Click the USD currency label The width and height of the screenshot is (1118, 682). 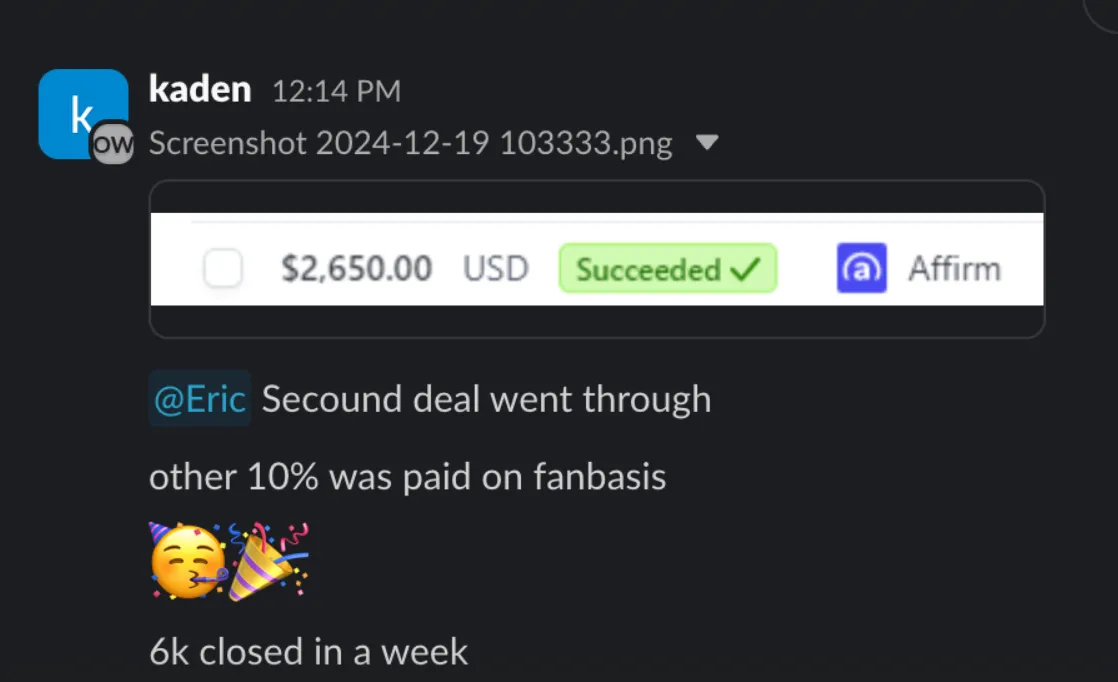pyautogui.click(x=496, y=269)
